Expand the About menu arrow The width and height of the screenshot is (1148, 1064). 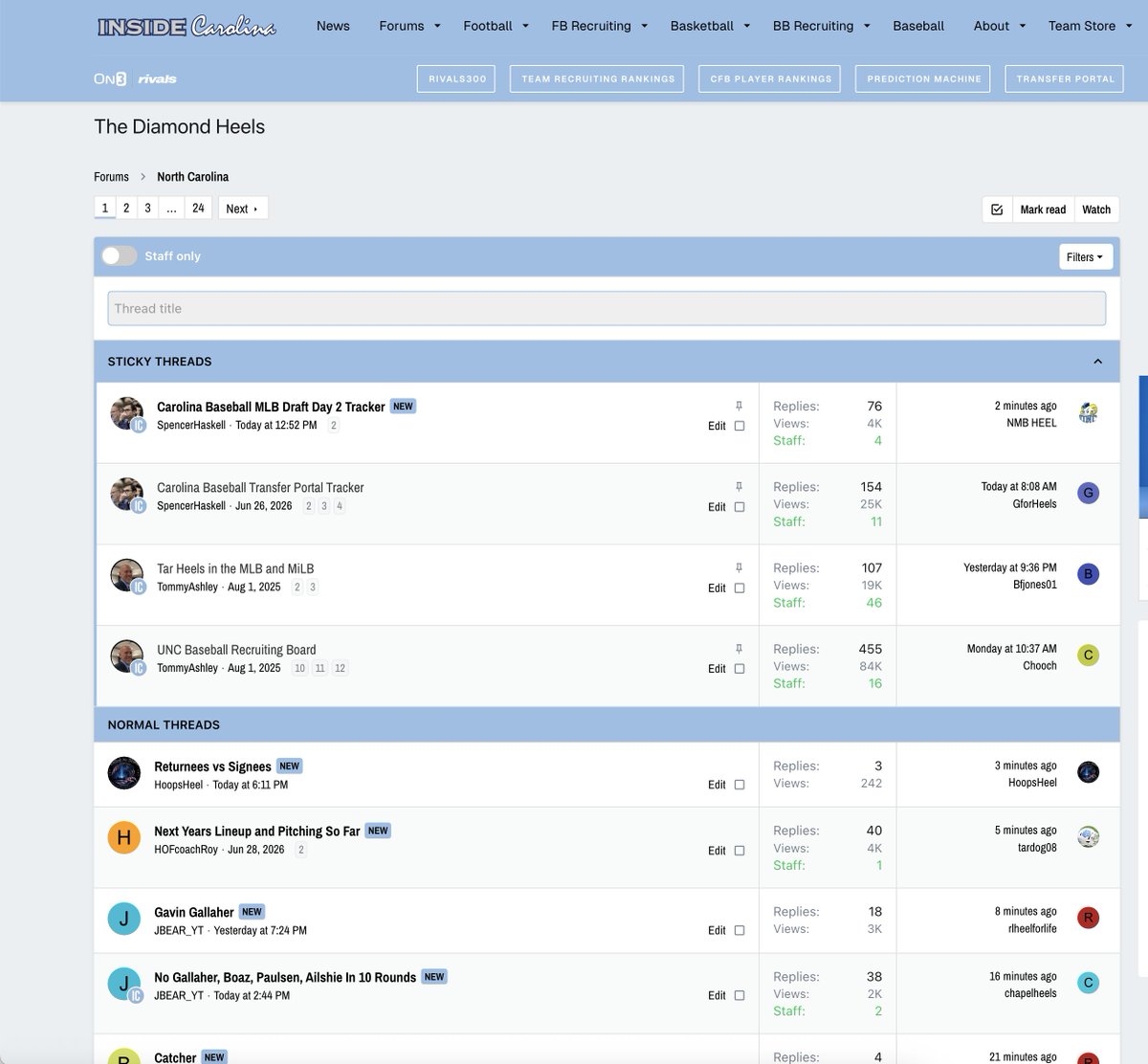(1022, 26)
